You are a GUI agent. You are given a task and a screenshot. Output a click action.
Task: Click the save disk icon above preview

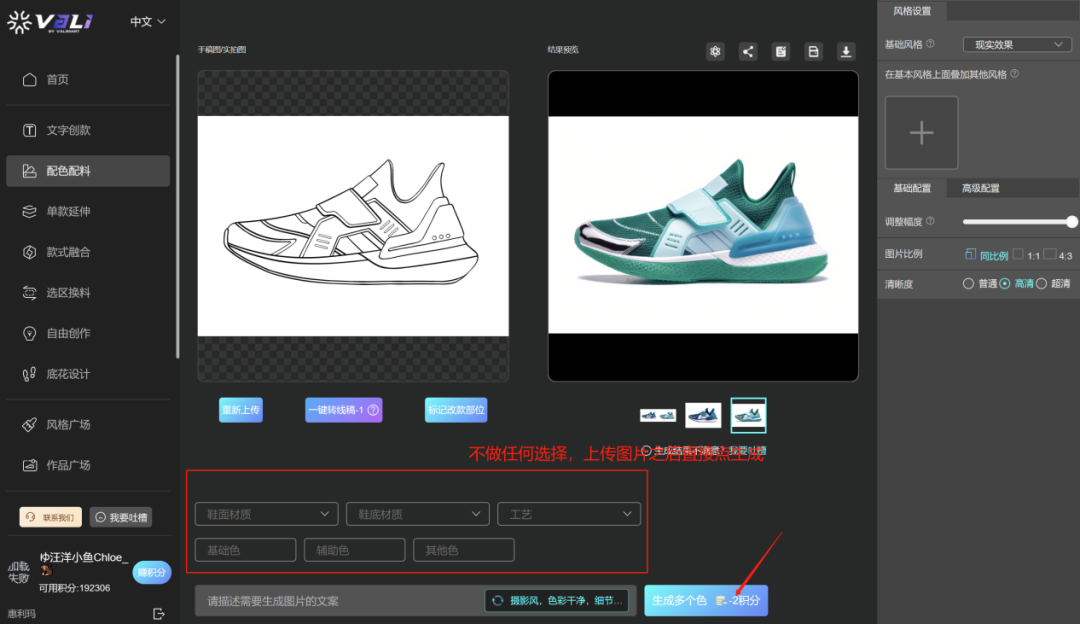tap(813, 52)
